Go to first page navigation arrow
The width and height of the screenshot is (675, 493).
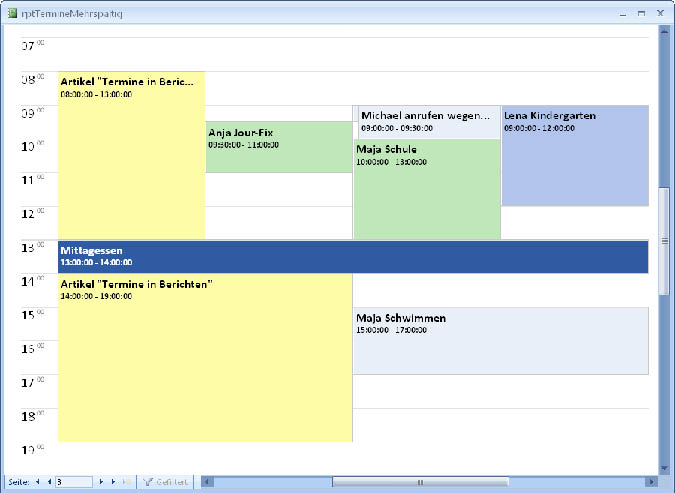pyautogui.click(x=38, y=482)
